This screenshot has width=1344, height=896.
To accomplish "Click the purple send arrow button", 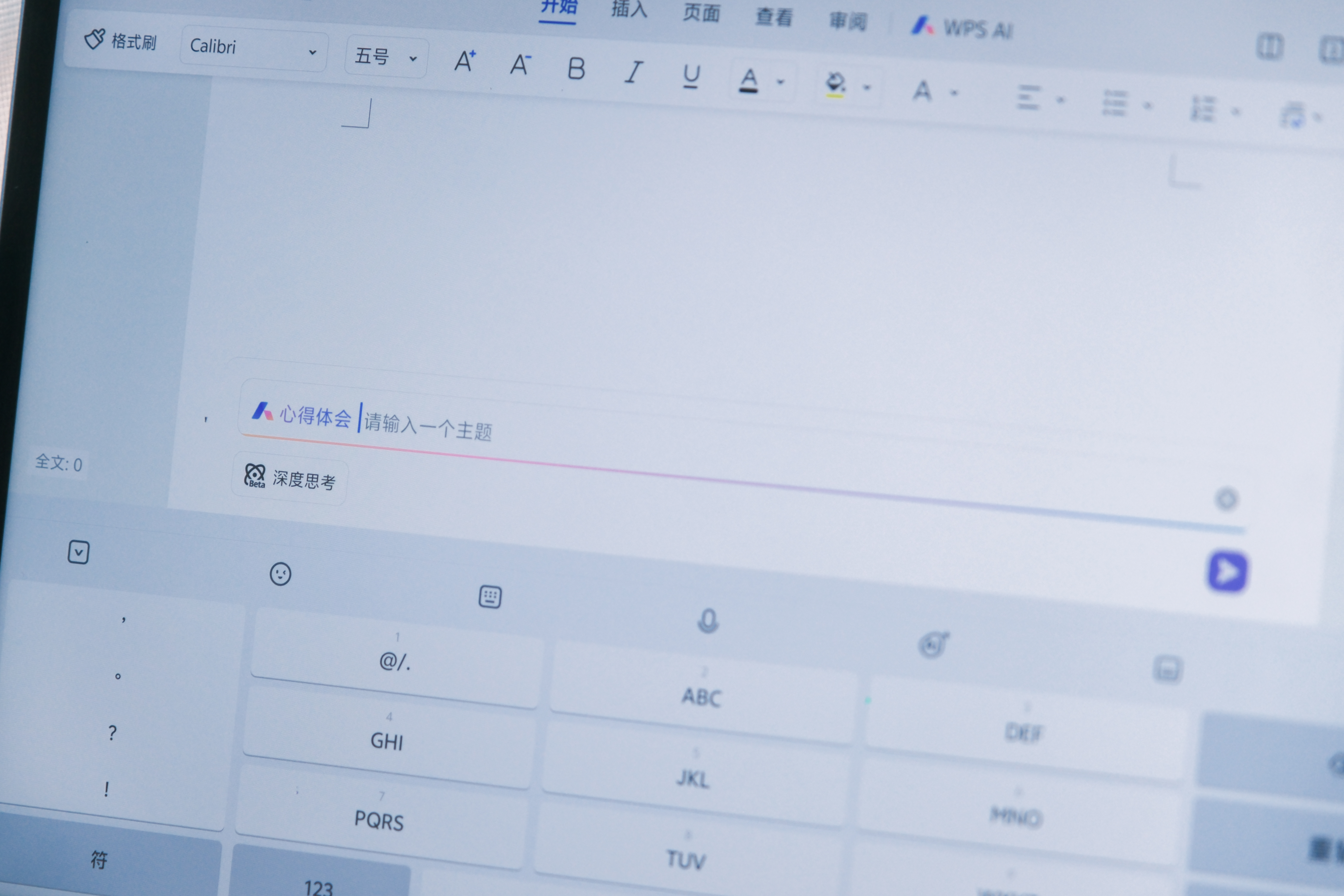I will click(1227, 571).
